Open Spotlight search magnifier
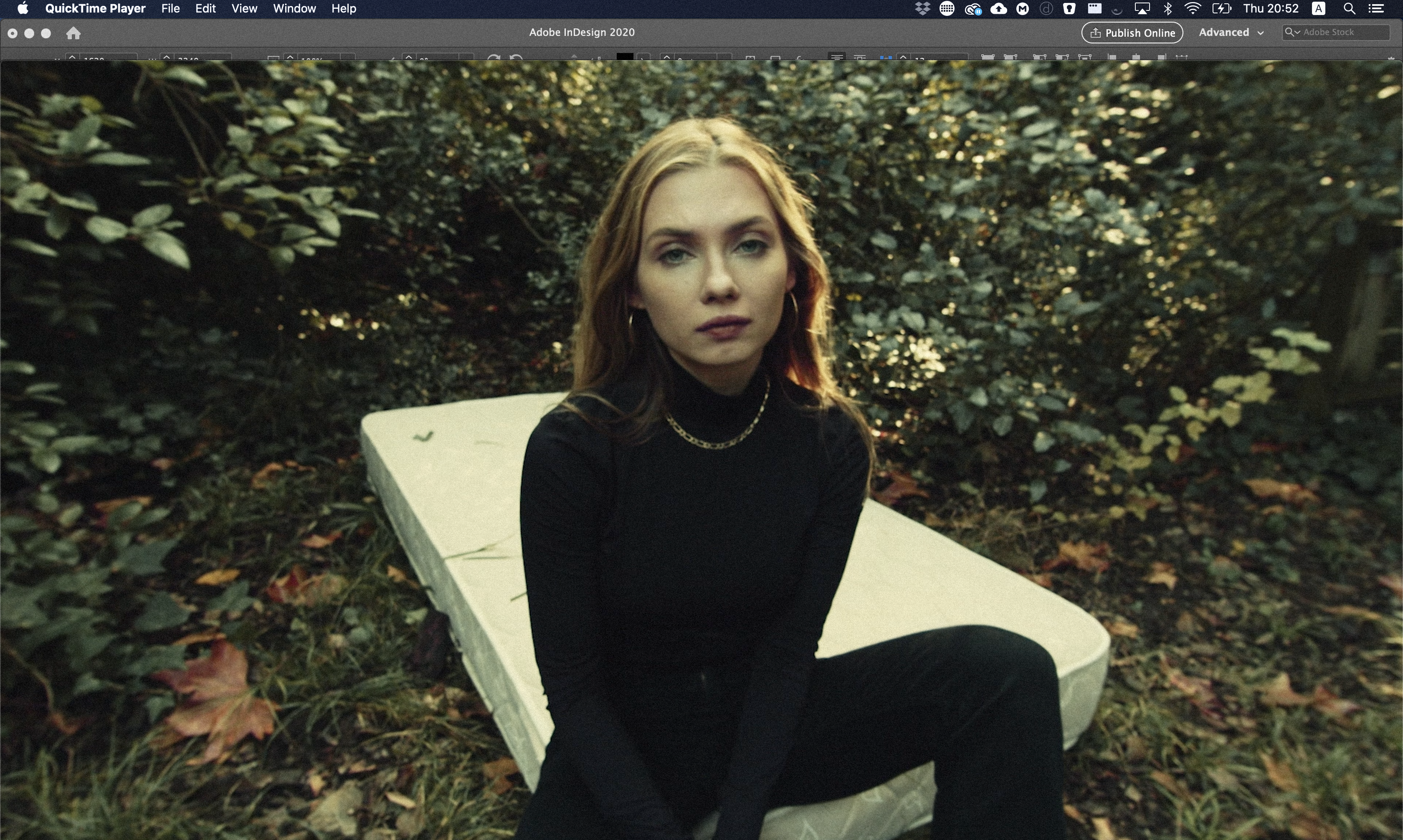 [1349, 8]
